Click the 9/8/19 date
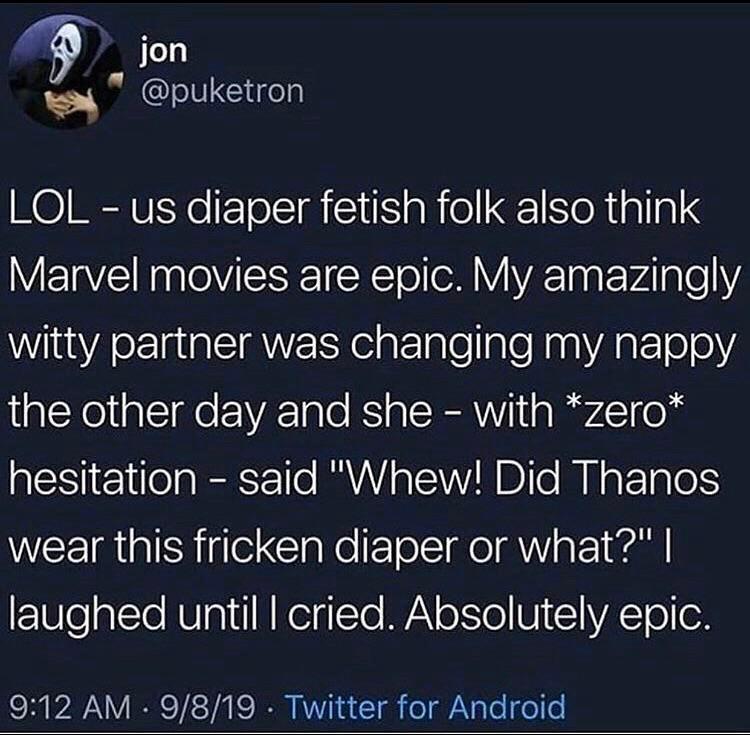 pos(218,707)
